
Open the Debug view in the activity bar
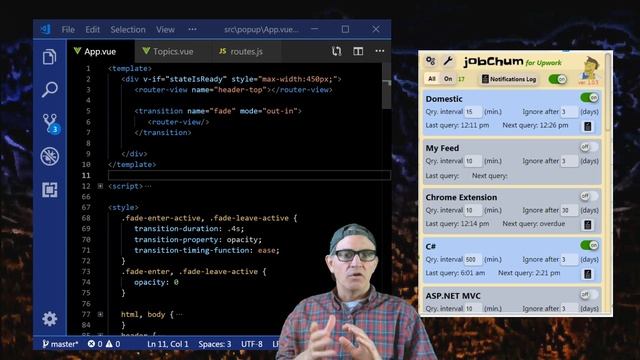49,156
